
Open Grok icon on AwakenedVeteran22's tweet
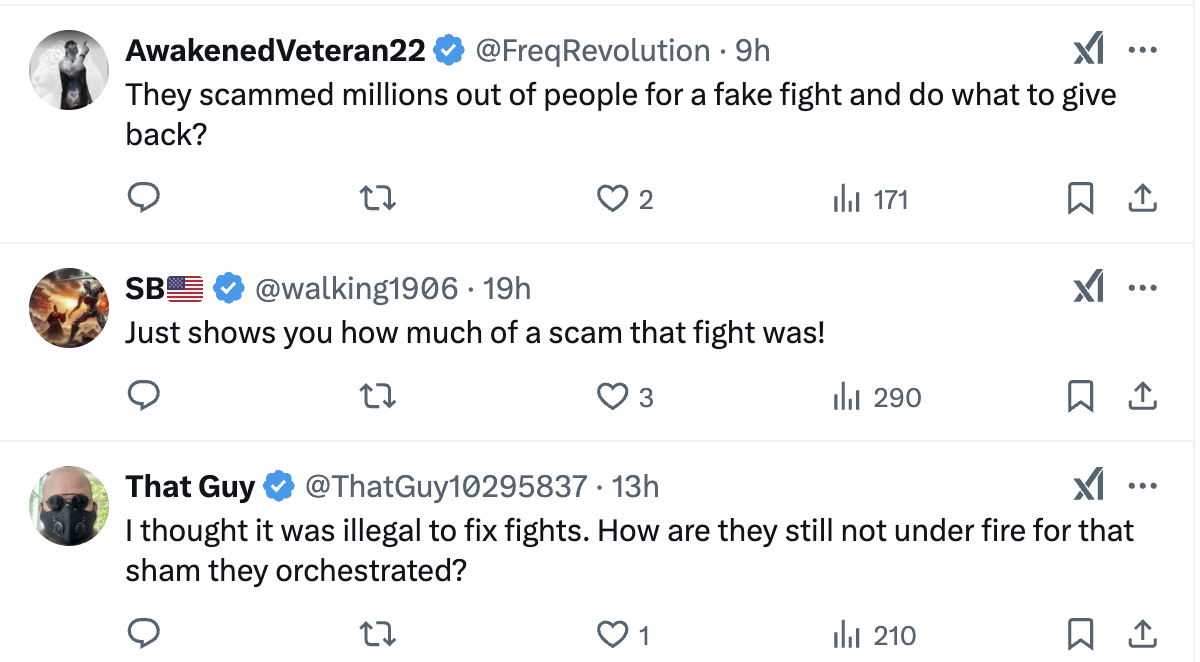[1088, 49]
